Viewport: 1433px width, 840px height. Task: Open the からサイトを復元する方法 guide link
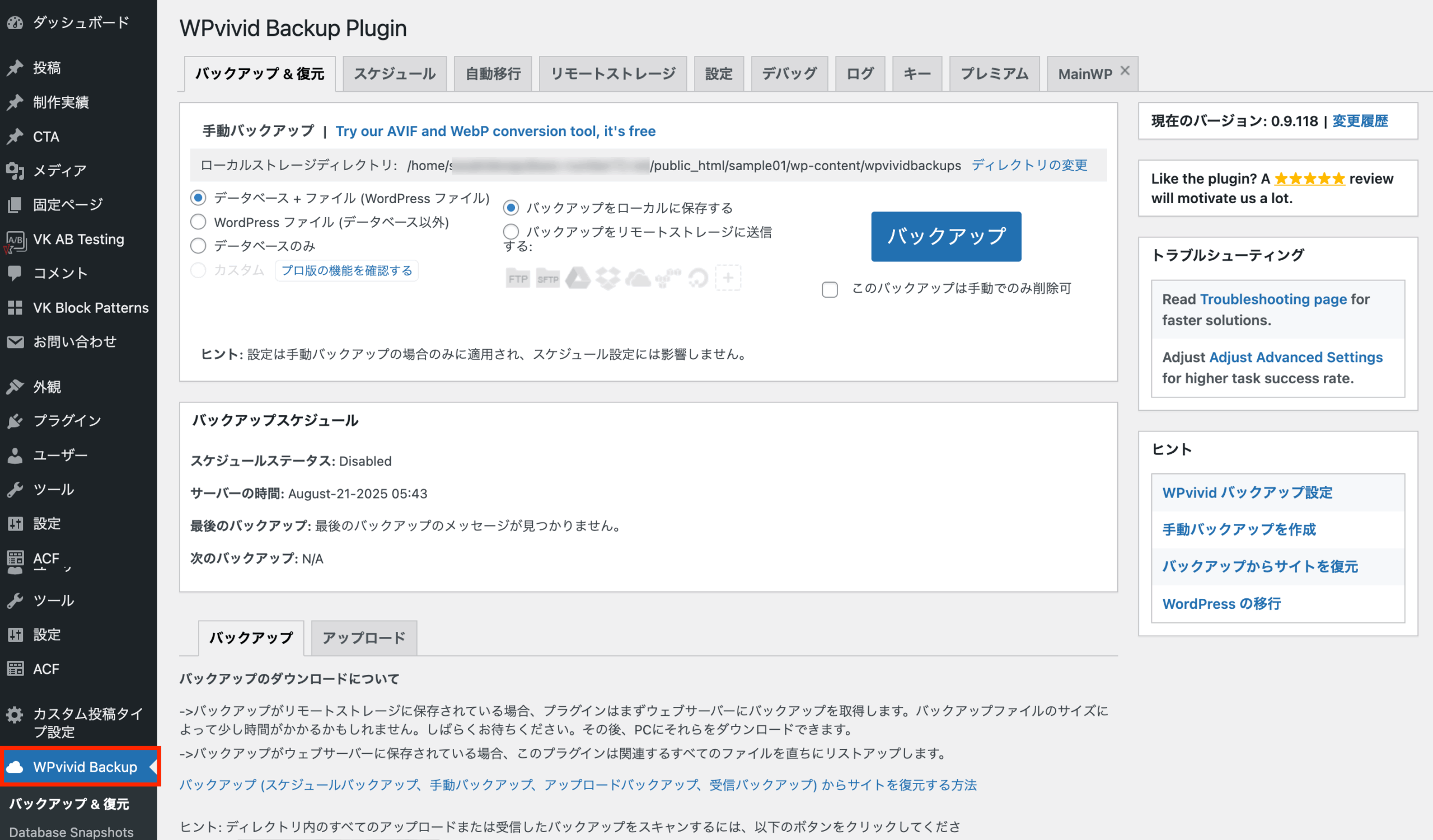578,785
